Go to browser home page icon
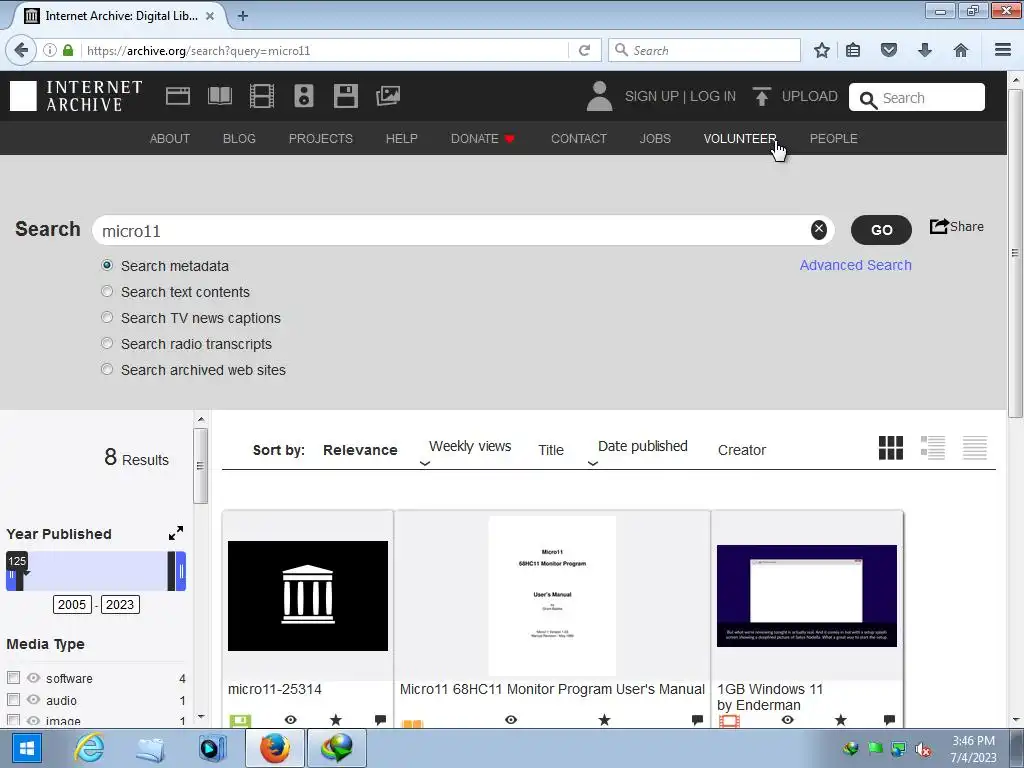Image resolution: width=1024 pixels, height=768 pixels. pos(961,50)
